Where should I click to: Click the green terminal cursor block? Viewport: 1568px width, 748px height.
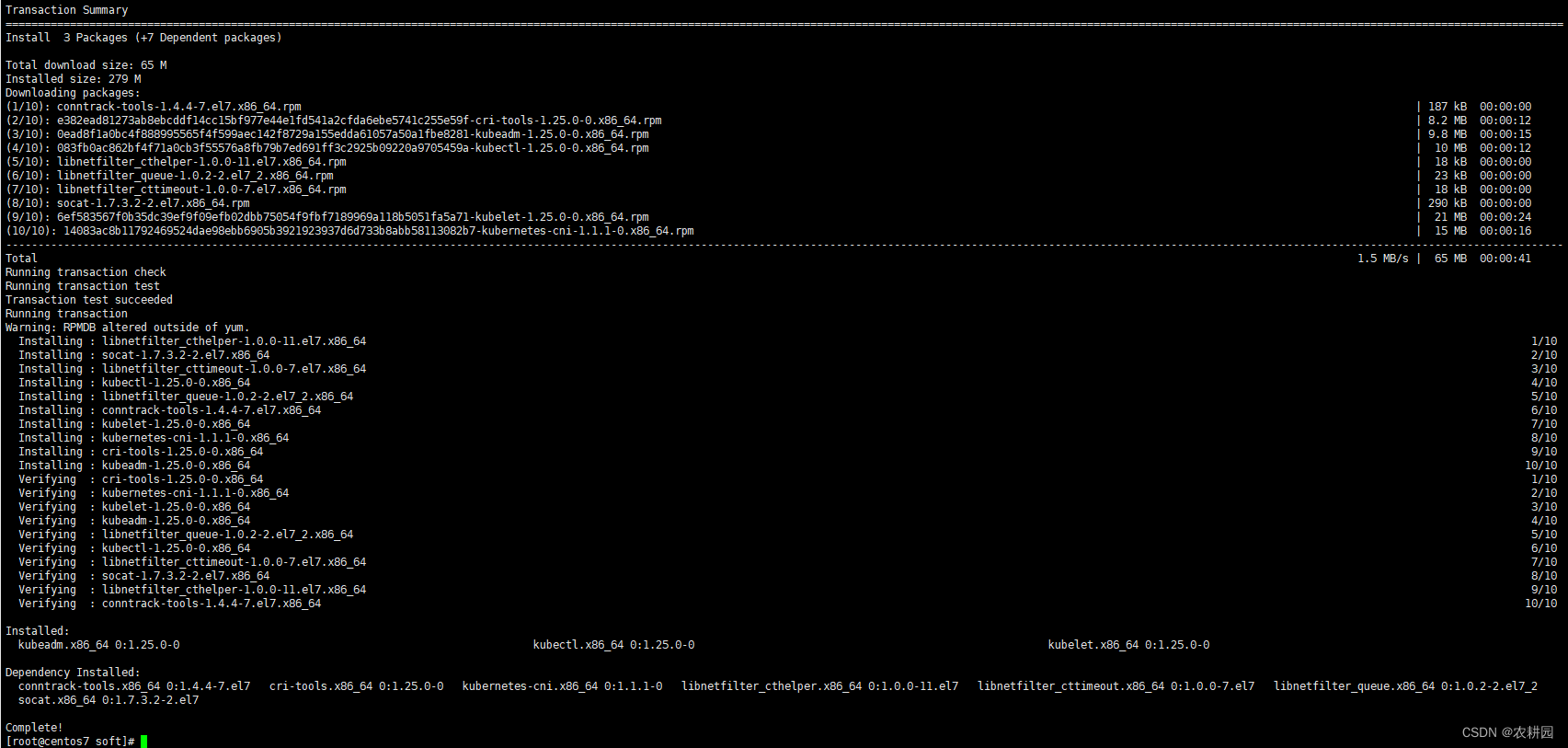[x=144, y=742]
